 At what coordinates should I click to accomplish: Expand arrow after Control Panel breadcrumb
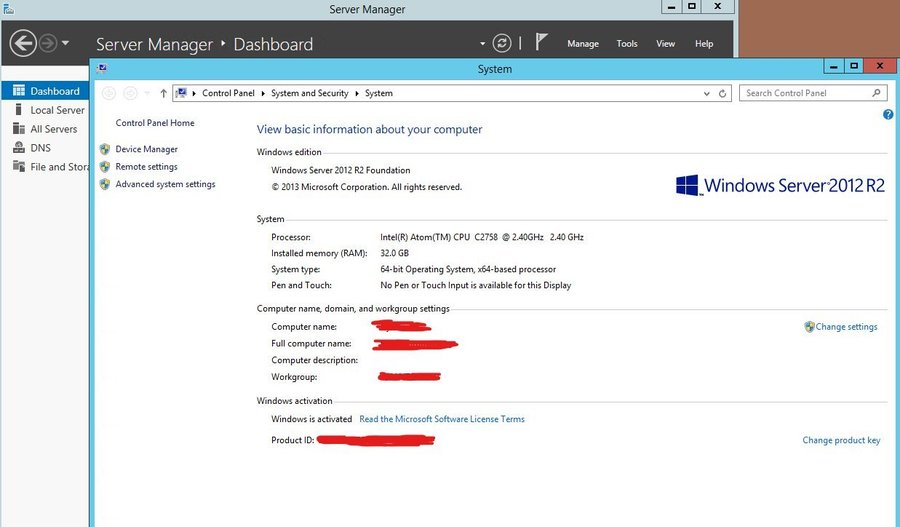pyautogui.click(x=263, y=93)
